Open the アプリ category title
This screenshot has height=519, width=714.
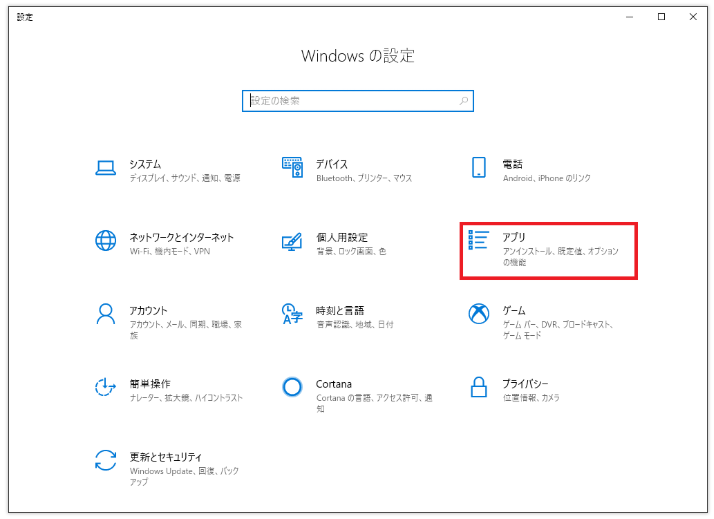tap(514, 237)
